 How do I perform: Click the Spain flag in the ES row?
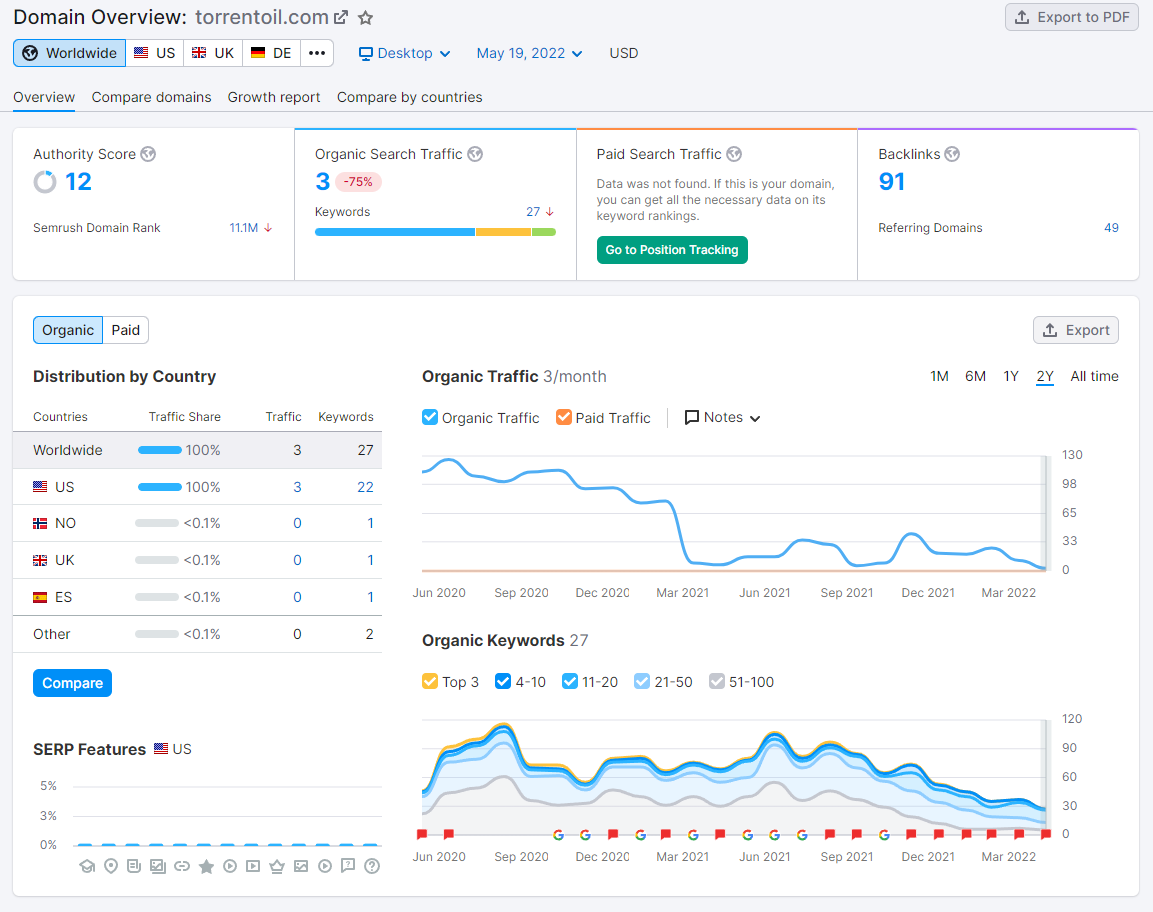40,597
